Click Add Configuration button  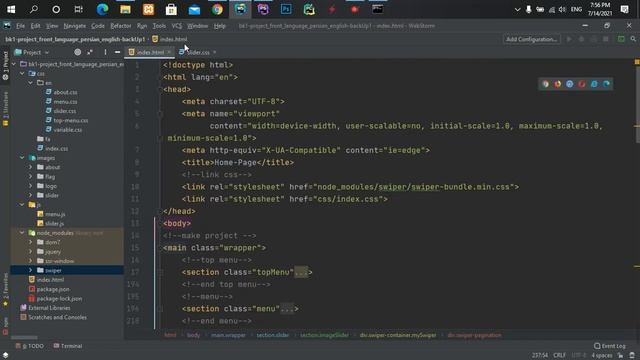click(531, 39)
